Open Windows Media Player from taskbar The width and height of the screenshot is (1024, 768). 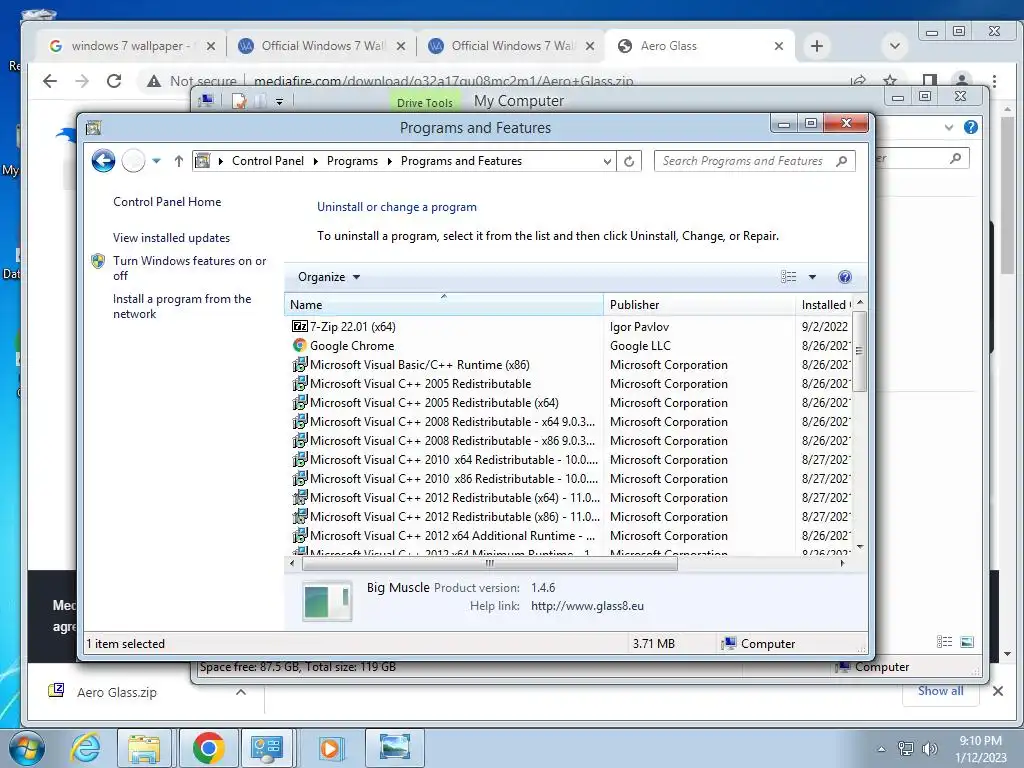point(329,748)
